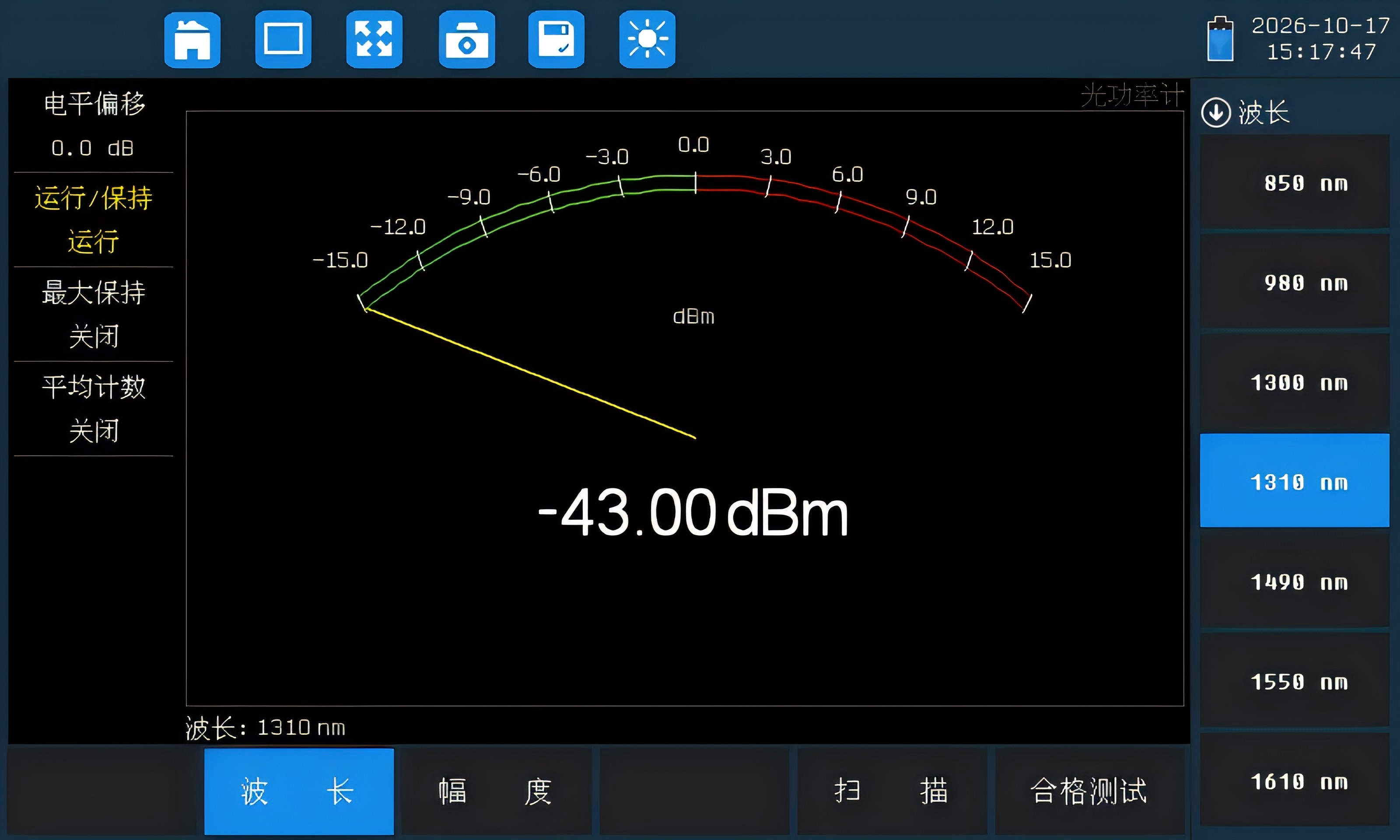Toggle the fullscreen expand icon
This screenshot has width=1400, height=840.
tap(374, 40)
